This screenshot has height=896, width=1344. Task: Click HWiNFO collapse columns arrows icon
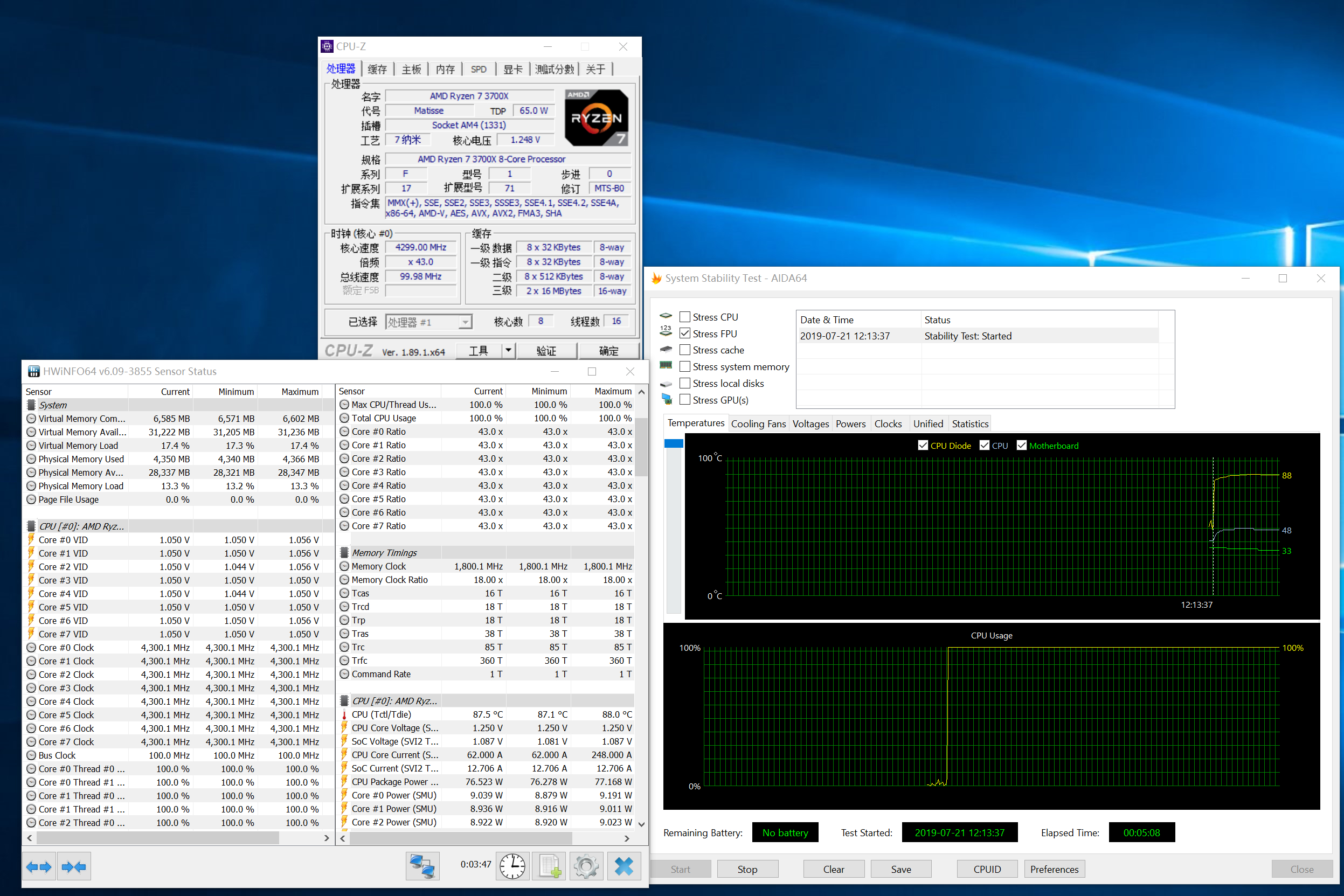(74, 867)
